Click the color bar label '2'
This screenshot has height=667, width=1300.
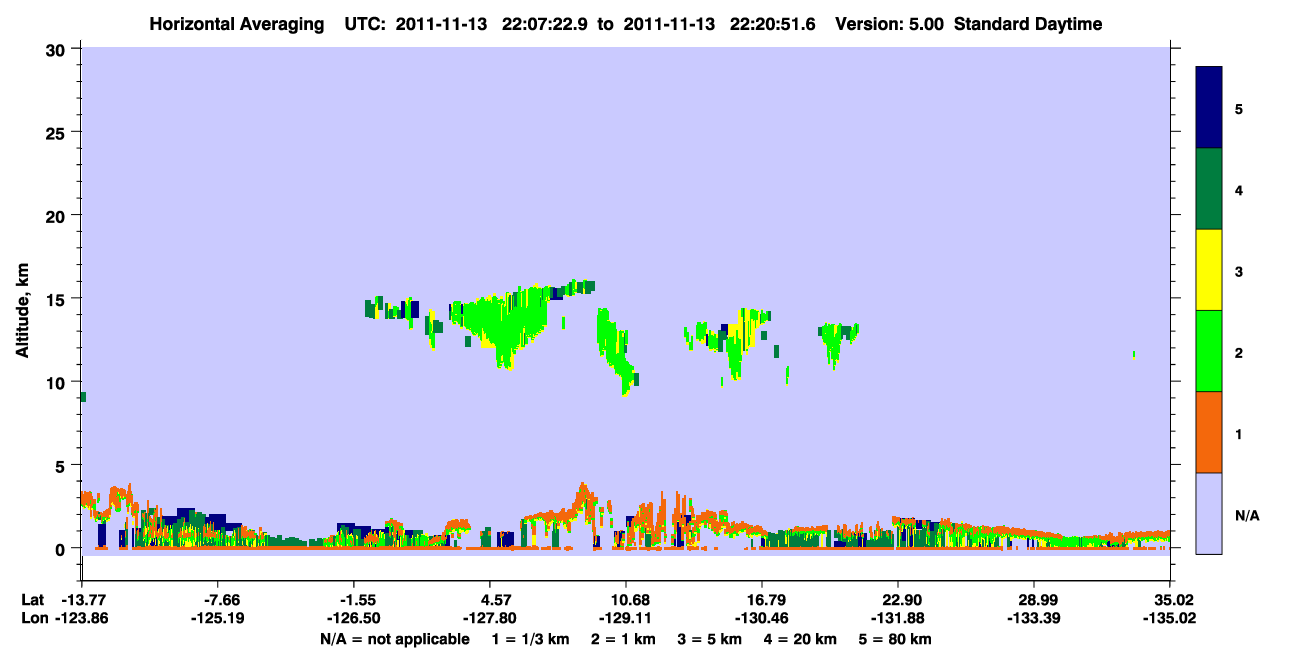click(x=1239, y=353)
